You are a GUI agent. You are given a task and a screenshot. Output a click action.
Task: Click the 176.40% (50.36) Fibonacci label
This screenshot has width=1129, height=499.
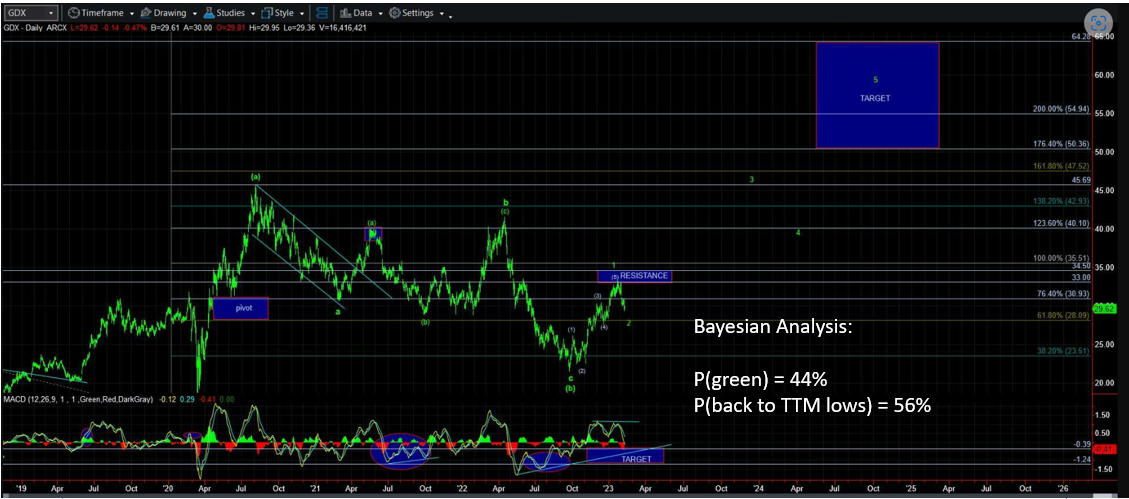point(1060,143)
